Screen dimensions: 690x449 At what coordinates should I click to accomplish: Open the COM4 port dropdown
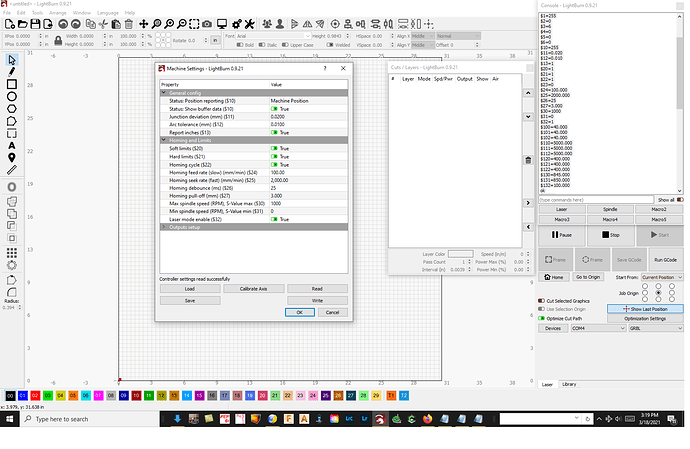click(598, 328)
